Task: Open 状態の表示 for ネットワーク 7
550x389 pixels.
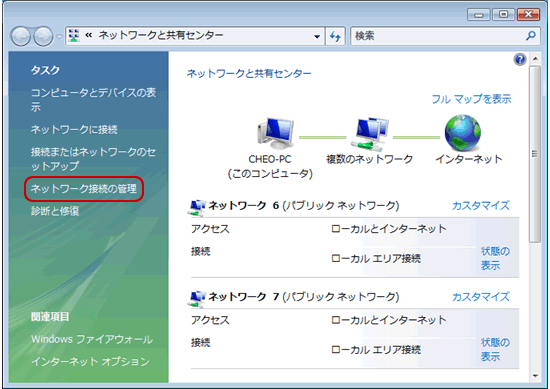Action: pos(495,349)
